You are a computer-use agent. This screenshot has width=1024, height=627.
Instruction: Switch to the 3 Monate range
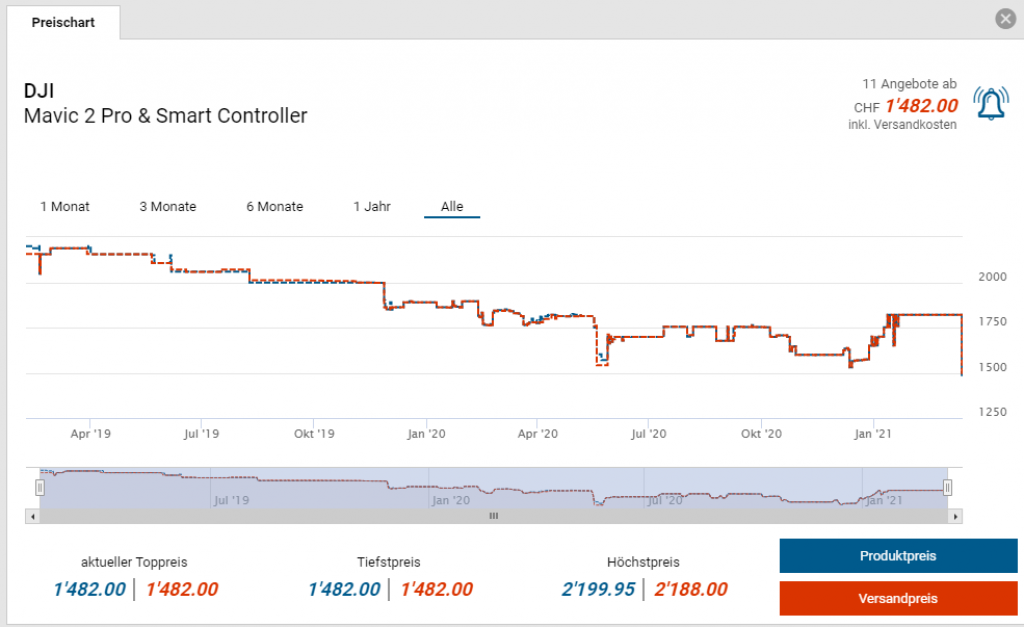[167, 207]
